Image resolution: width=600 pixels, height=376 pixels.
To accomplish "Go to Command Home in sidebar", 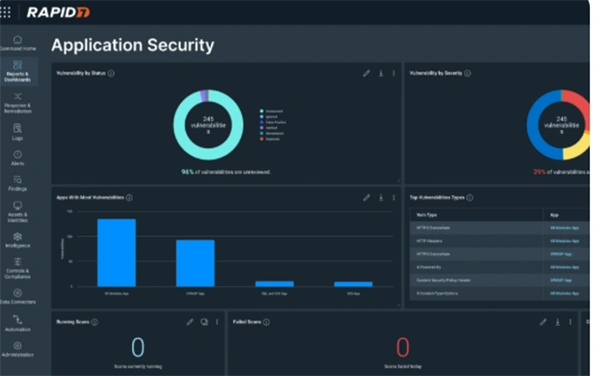I will click(x=18, y=43).
